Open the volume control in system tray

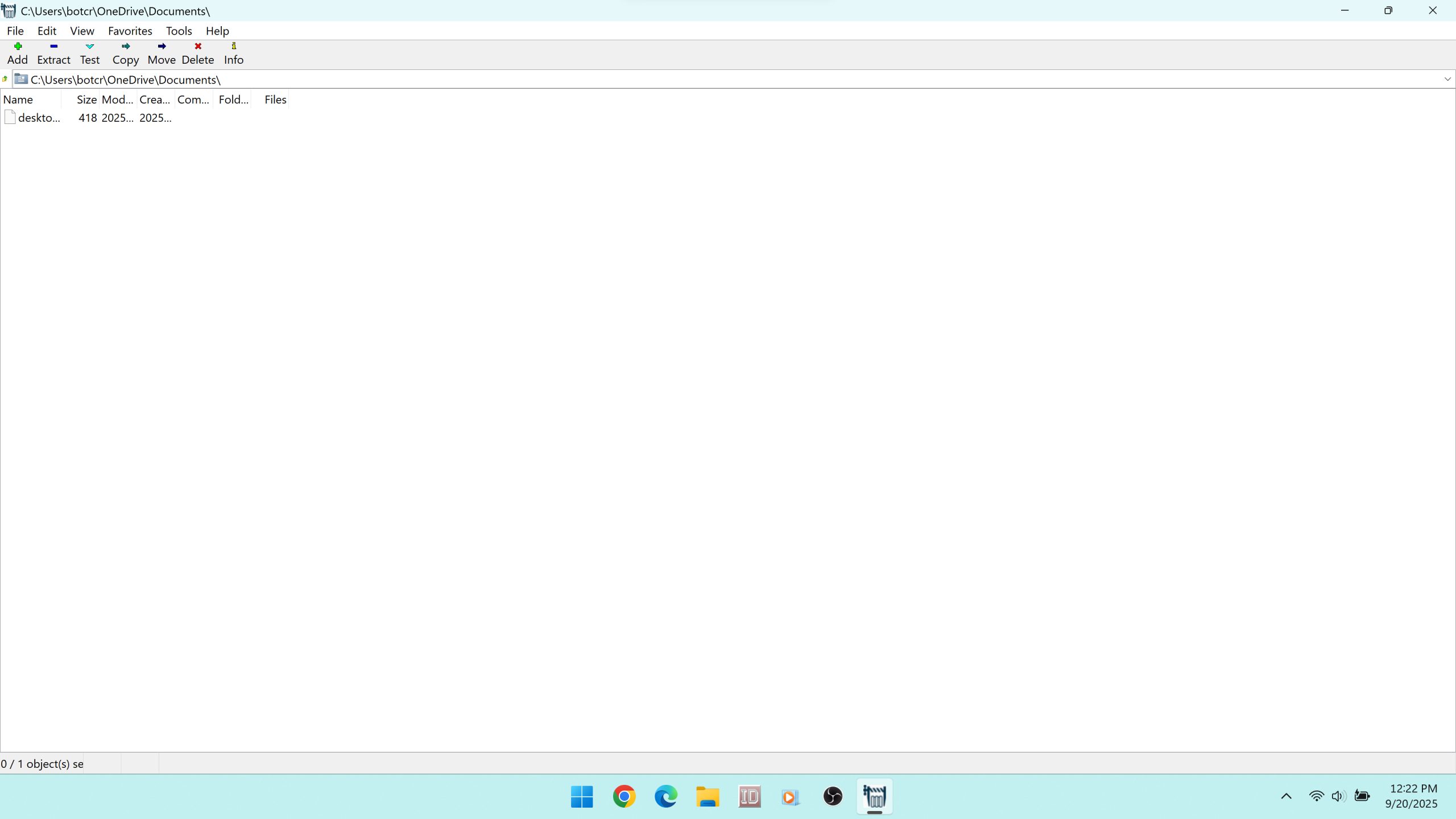(x=1338, y=796)
